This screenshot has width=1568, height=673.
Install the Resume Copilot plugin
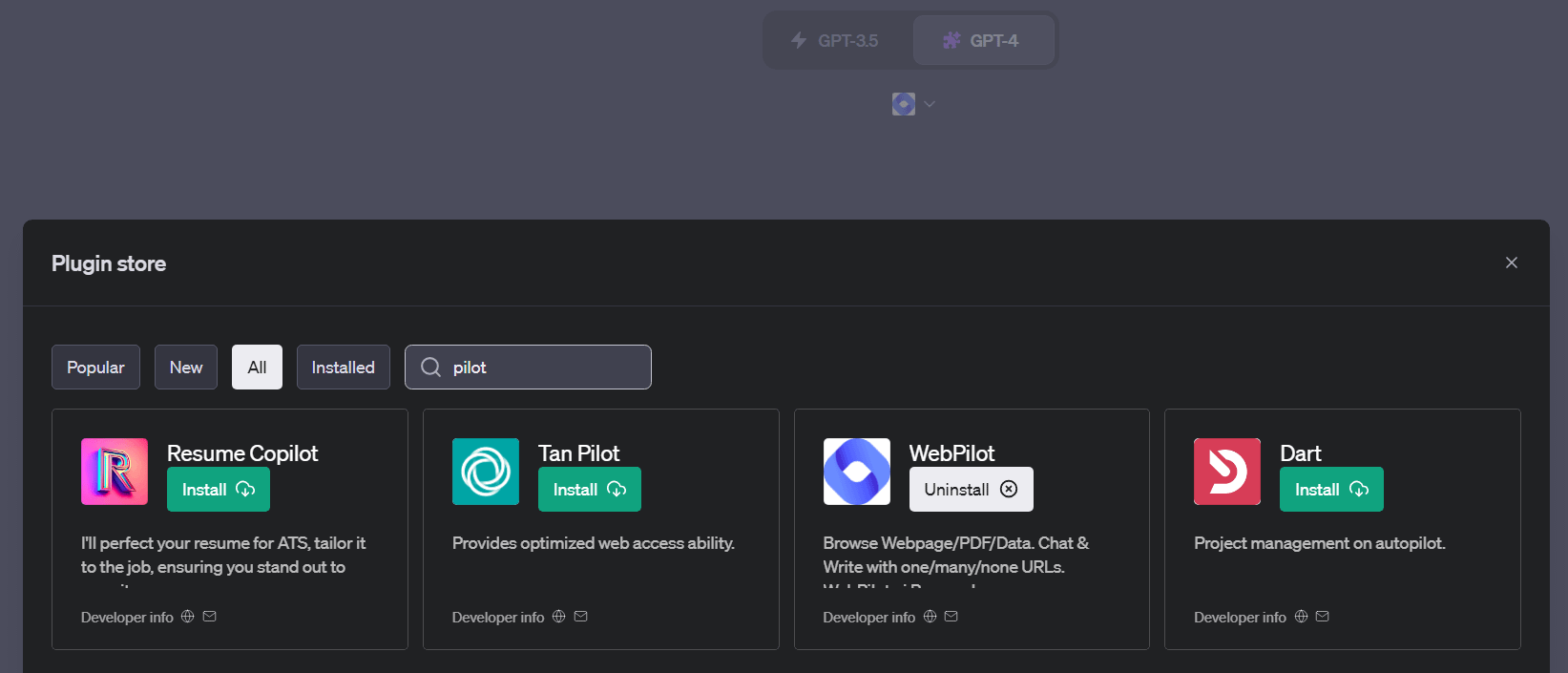point(219,490)
